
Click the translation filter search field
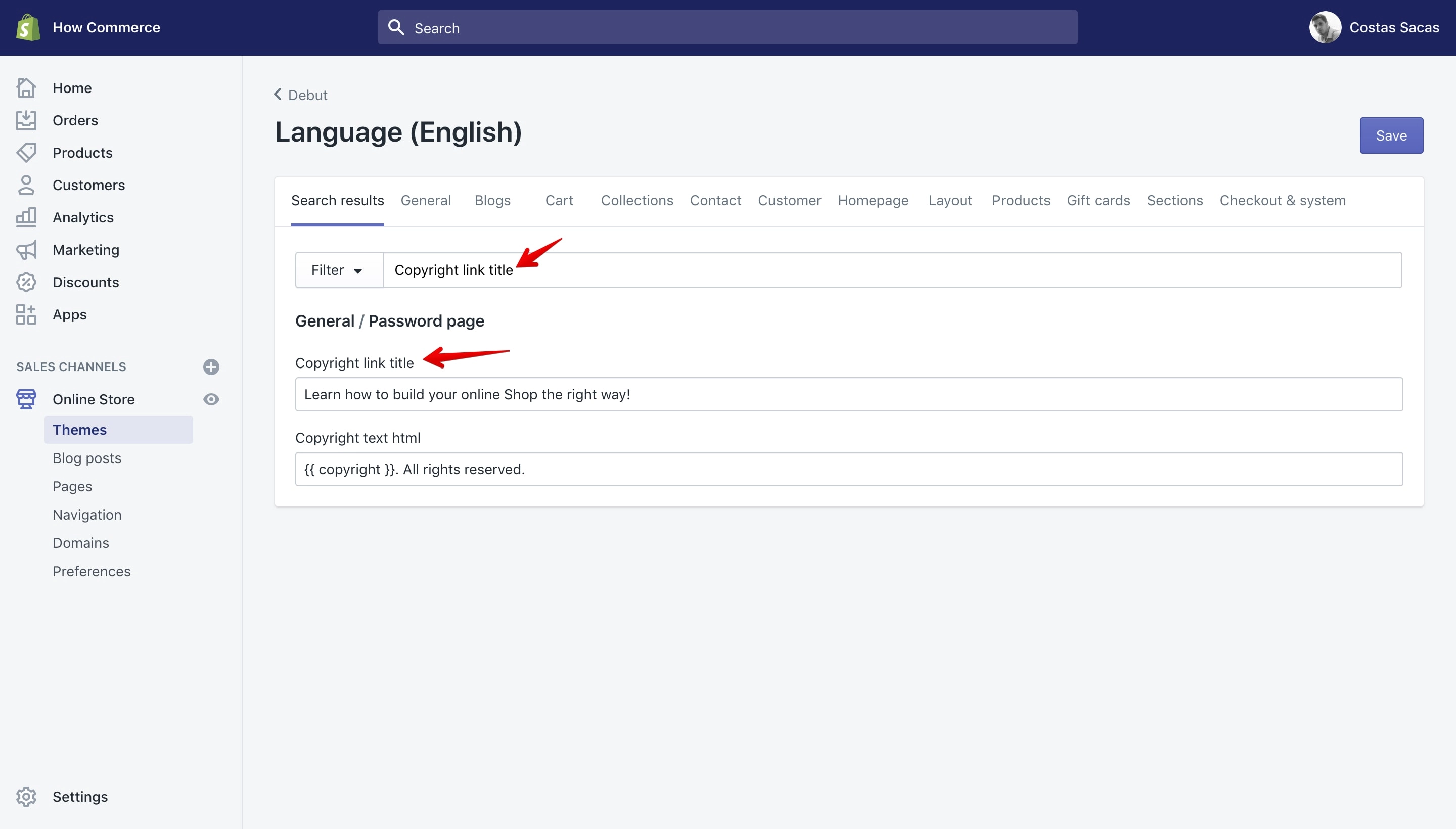pos(892,270)
